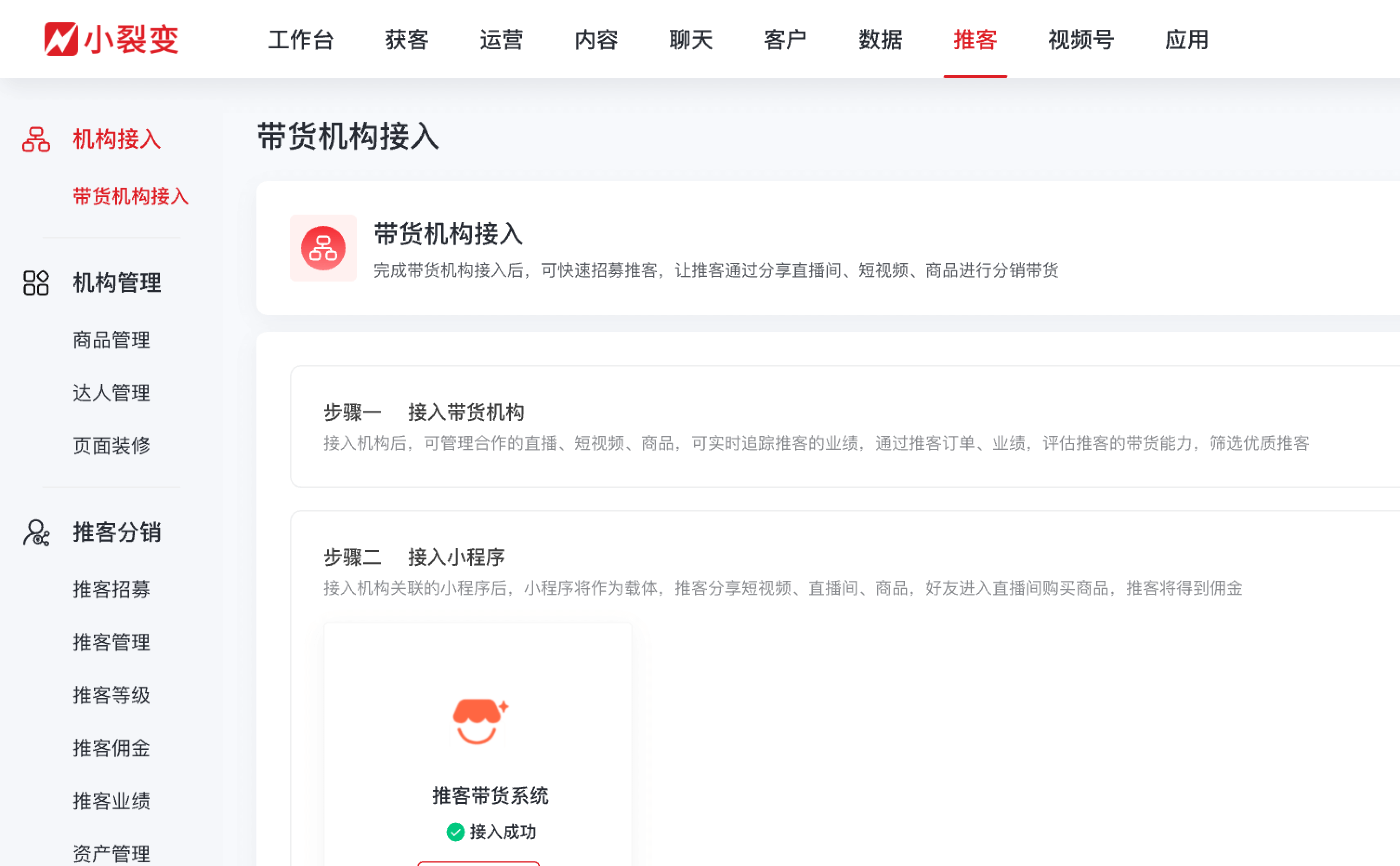Image resolution: width=1400 pixels, height=866 pixels.
Task: Select 带货机构接入 sidebar sub-item
Action: pyautogui.click(x=131, y=197)
